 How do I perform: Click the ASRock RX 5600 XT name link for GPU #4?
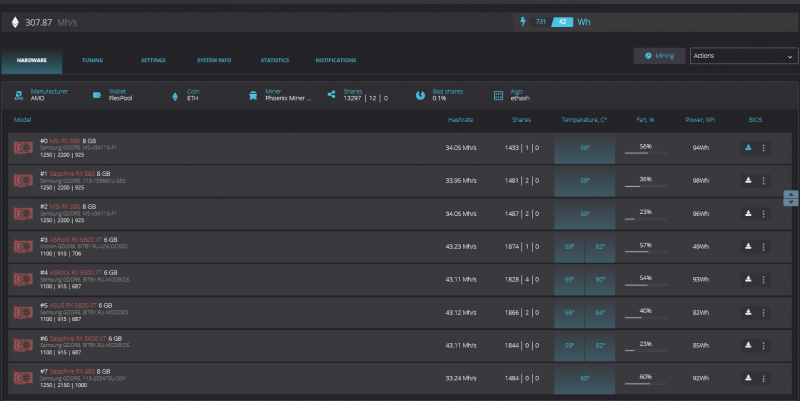point(77,272)
